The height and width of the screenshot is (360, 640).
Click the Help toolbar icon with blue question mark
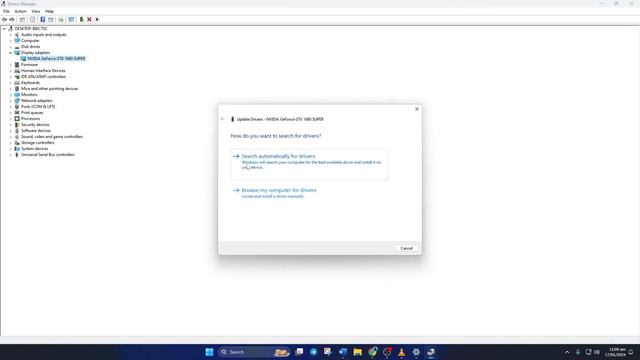[42, 20]
